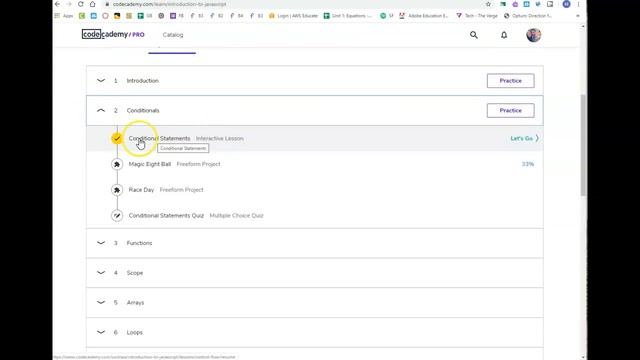Click the browser forward arrow
The width and height of the screenshot is (640, 360).
point(69,4)
